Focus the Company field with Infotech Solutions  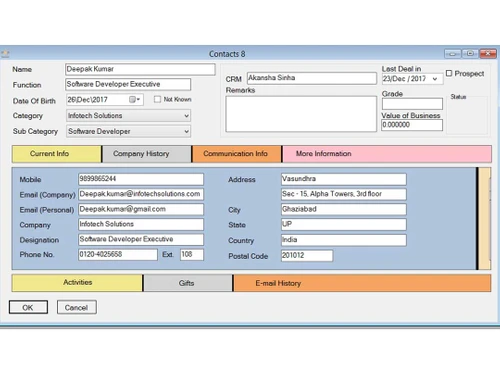pos(141,224)
